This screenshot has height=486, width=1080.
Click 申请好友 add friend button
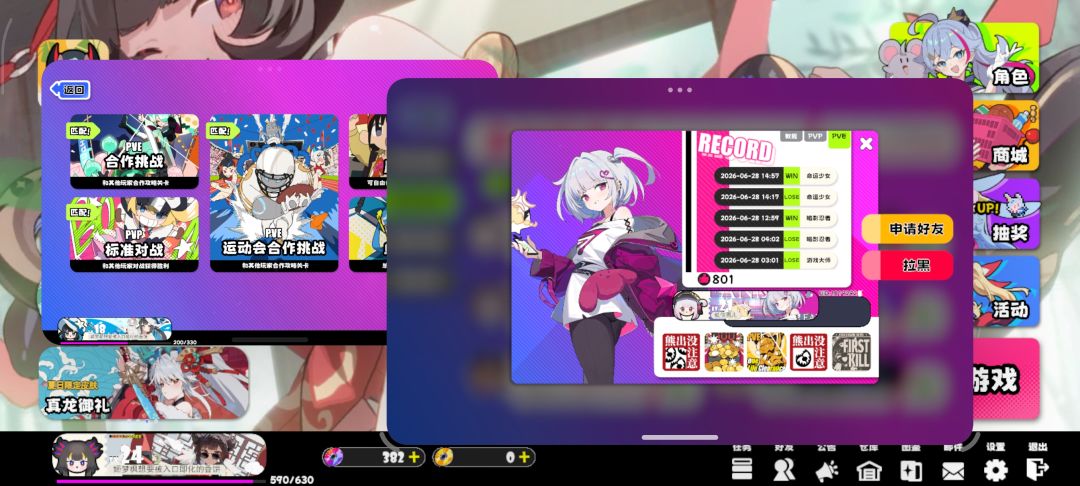pos(908,229)
